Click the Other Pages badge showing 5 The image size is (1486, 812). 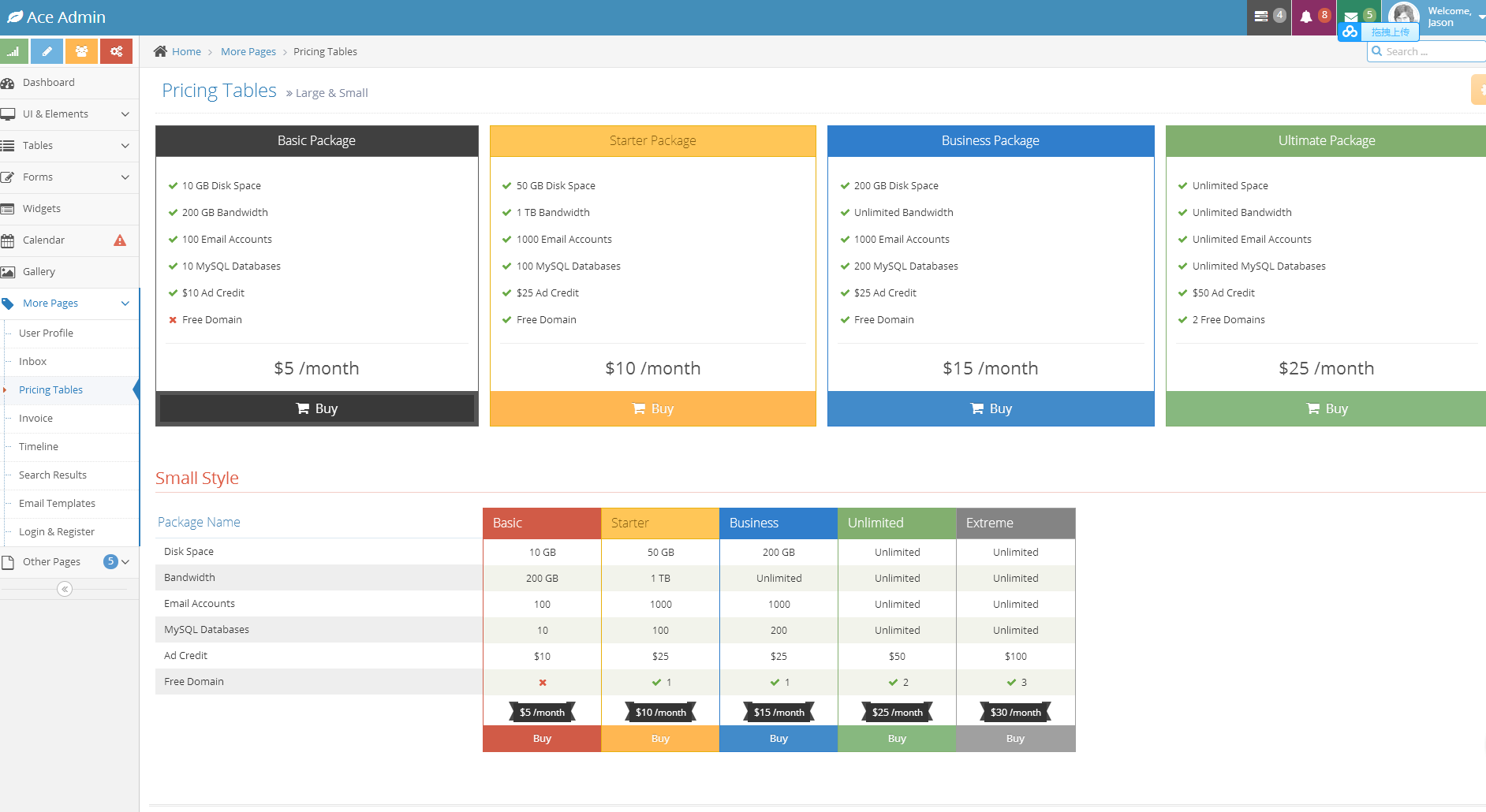(x=110, y=561)
